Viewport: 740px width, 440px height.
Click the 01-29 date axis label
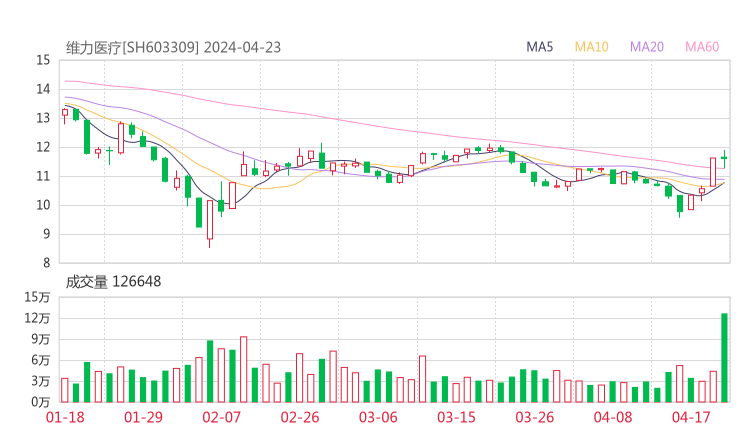[143, 417]
